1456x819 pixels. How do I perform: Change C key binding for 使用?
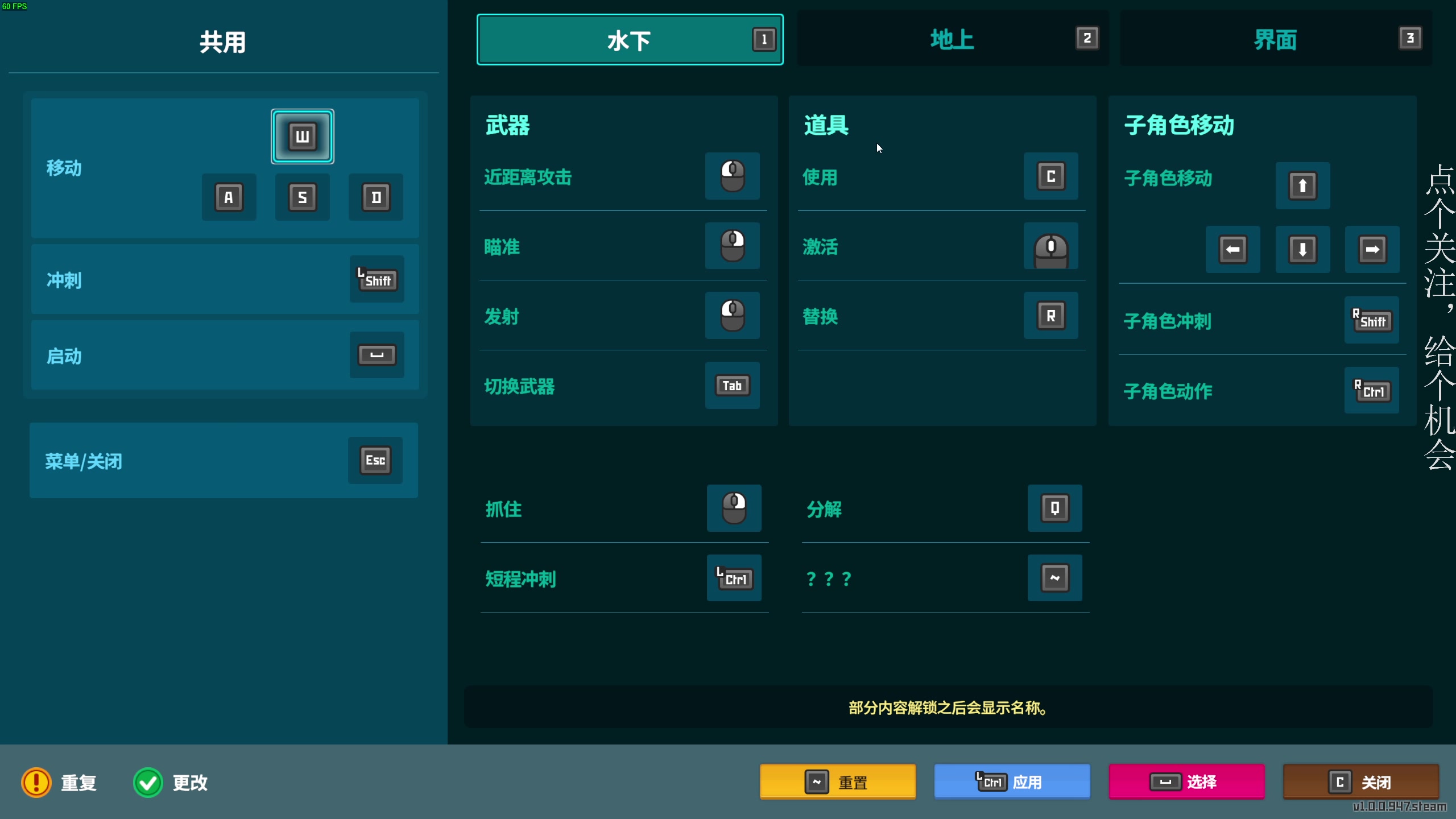click(1051, 176)
